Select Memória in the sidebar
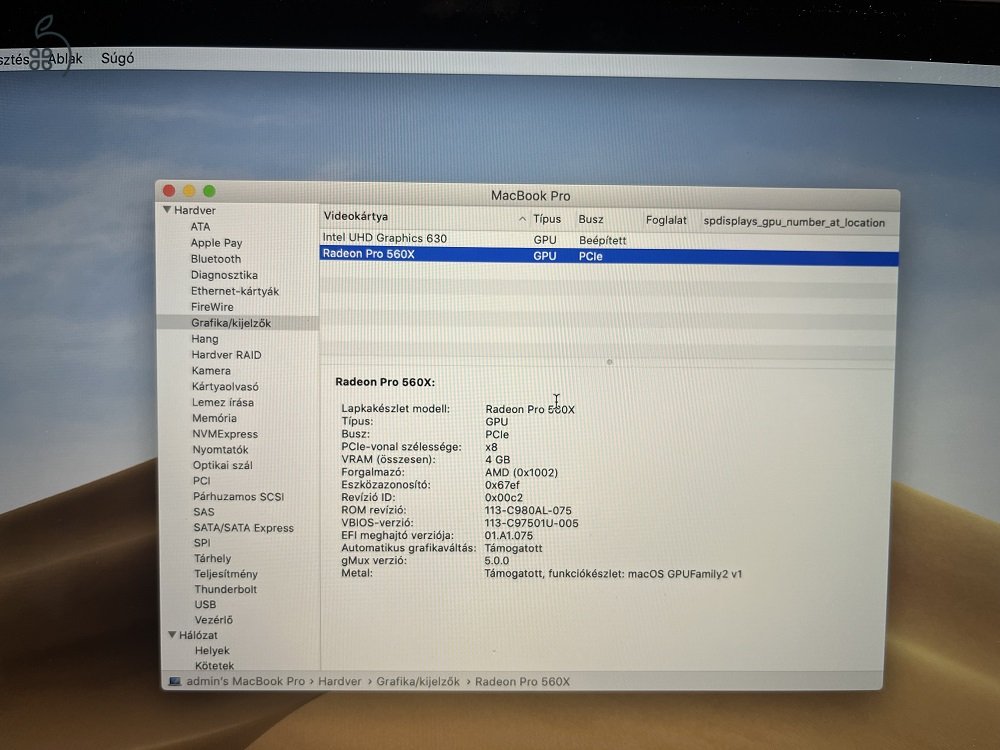 (214, 418)
